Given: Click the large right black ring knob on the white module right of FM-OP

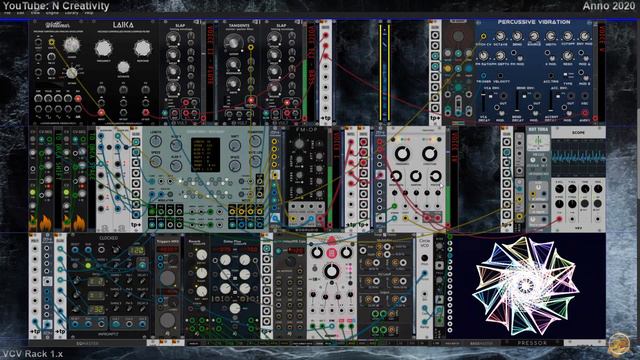Looking at the screenshot, I should (x=429, y=154).
